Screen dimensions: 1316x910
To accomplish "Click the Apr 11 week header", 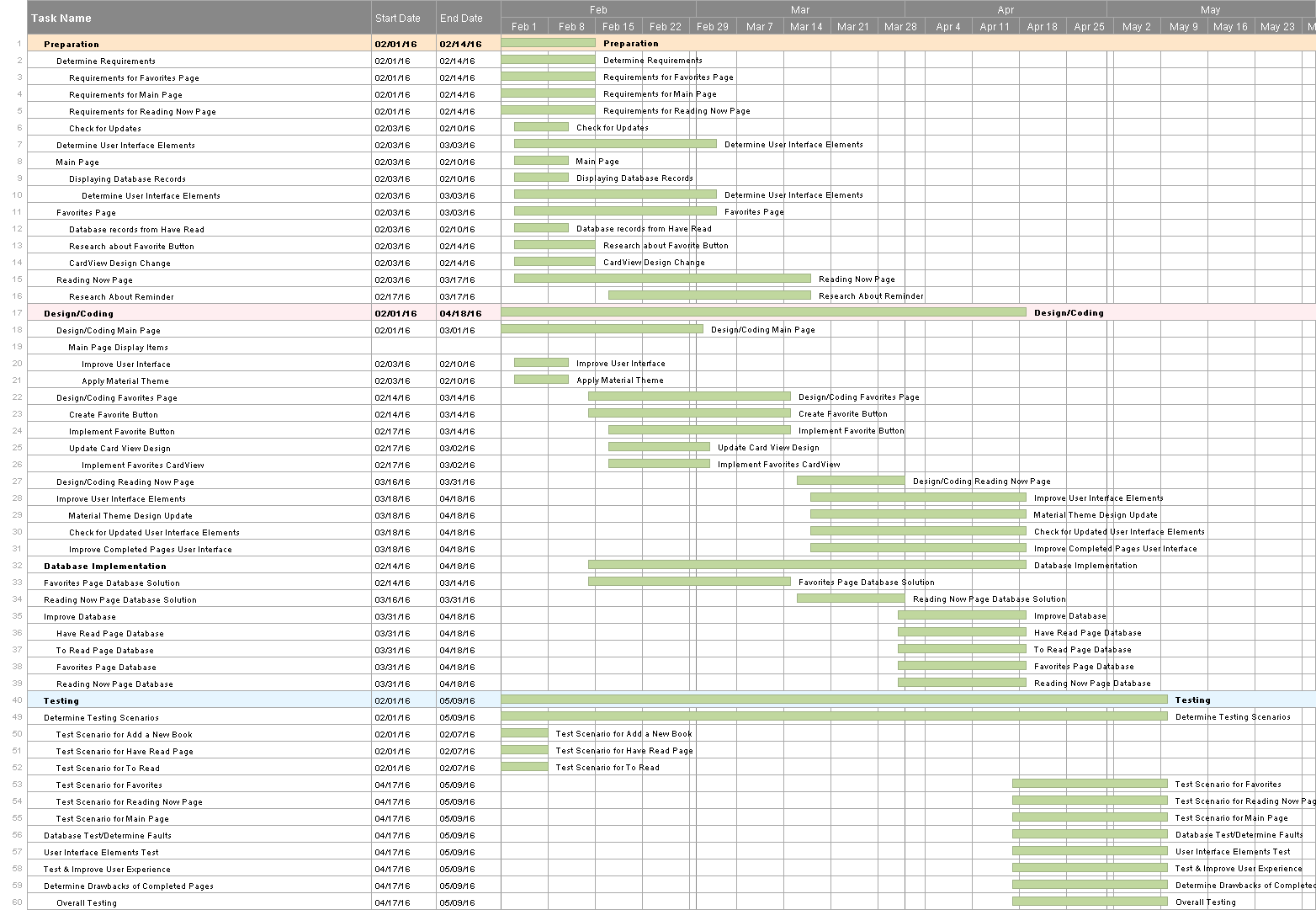I will pyautogui.click(x=995, y=26).
